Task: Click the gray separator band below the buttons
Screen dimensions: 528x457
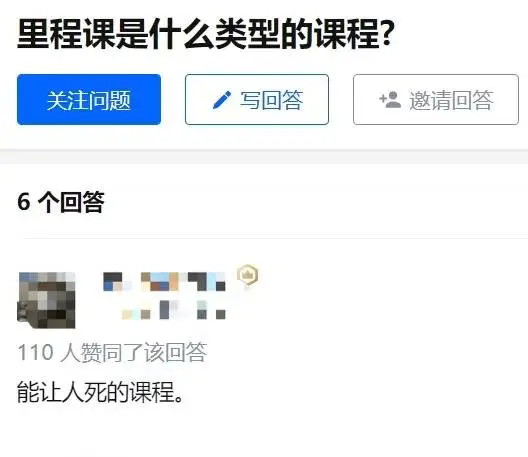Action: tap(264, 157)
